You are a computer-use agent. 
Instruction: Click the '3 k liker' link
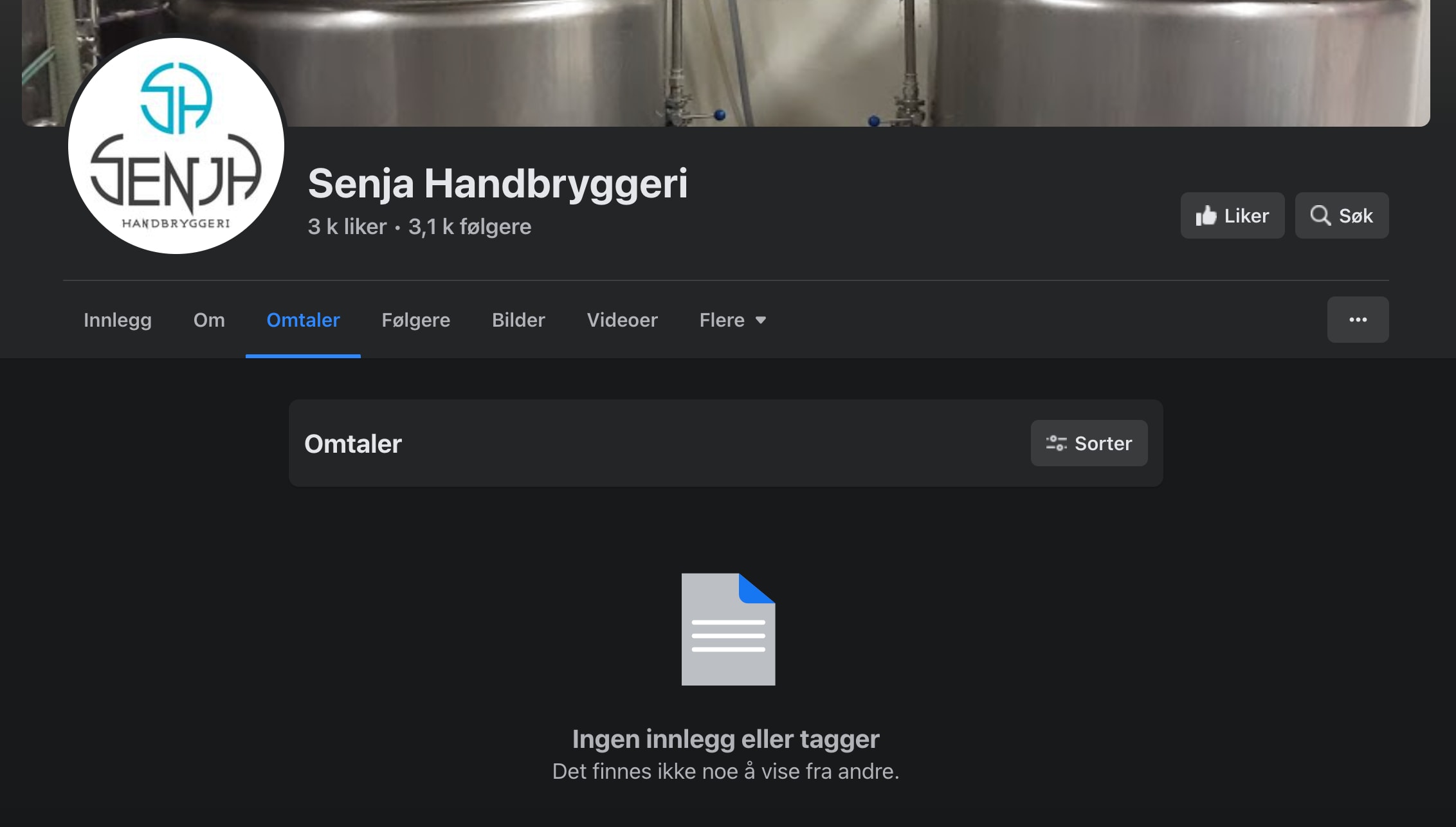coord(347,226)
